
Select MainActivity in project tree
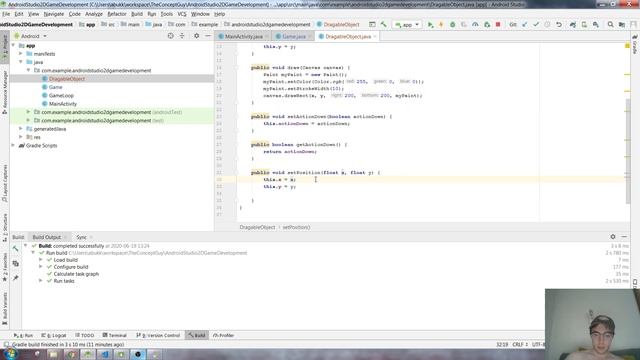click(63, 104)
